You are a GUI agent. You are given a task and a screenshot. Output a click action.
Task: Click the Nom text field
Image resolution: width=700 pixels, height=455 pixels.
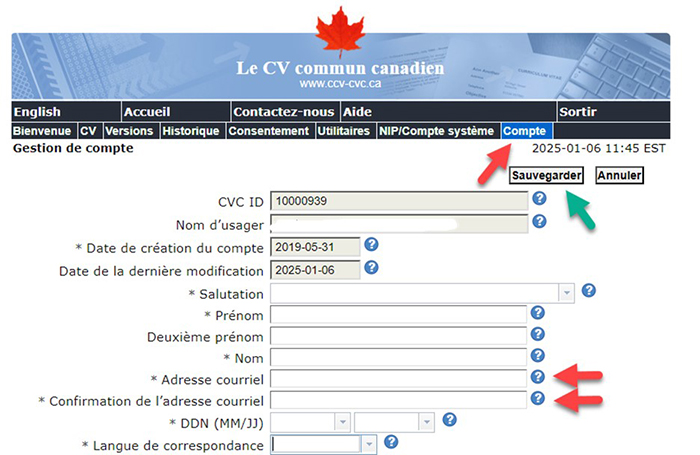click(x=398, y=357)
